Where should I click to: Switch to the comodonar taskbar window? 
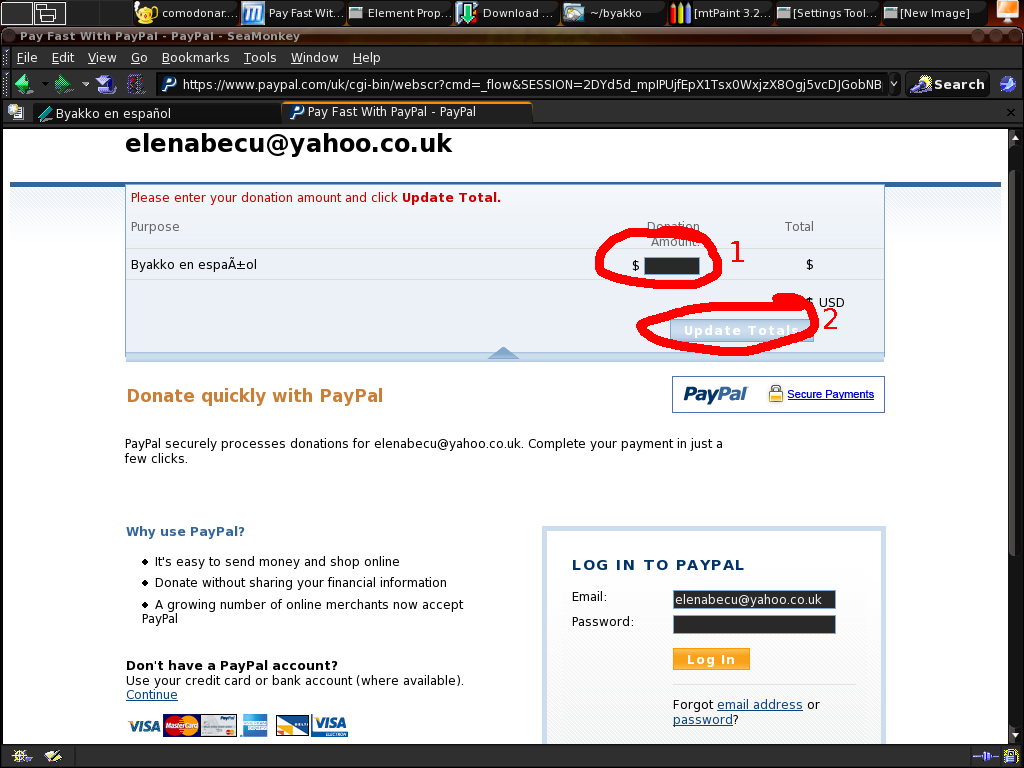point(186,12)
